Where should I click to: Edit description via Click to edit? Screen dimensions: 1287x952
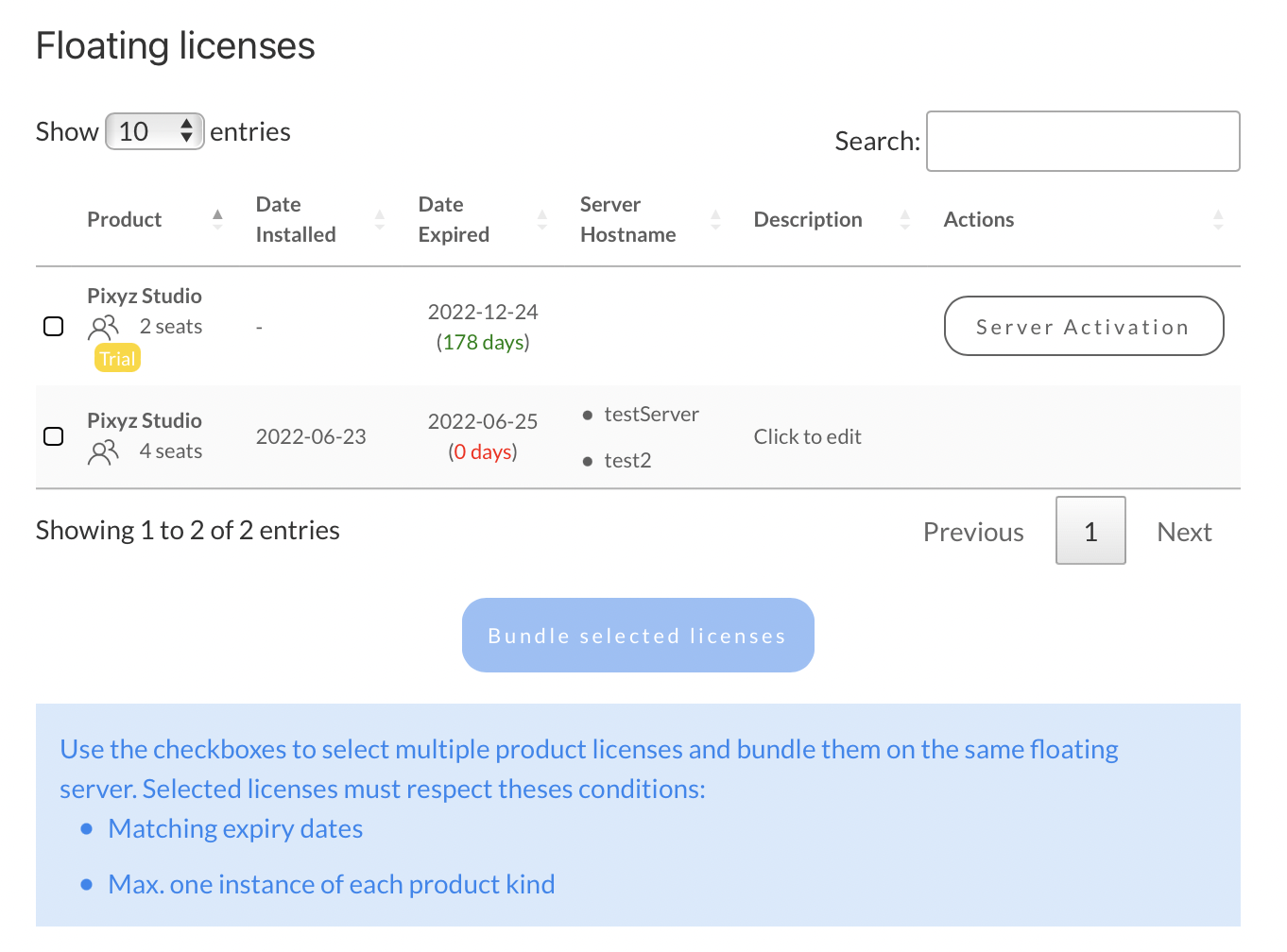[x=807, y=436]
